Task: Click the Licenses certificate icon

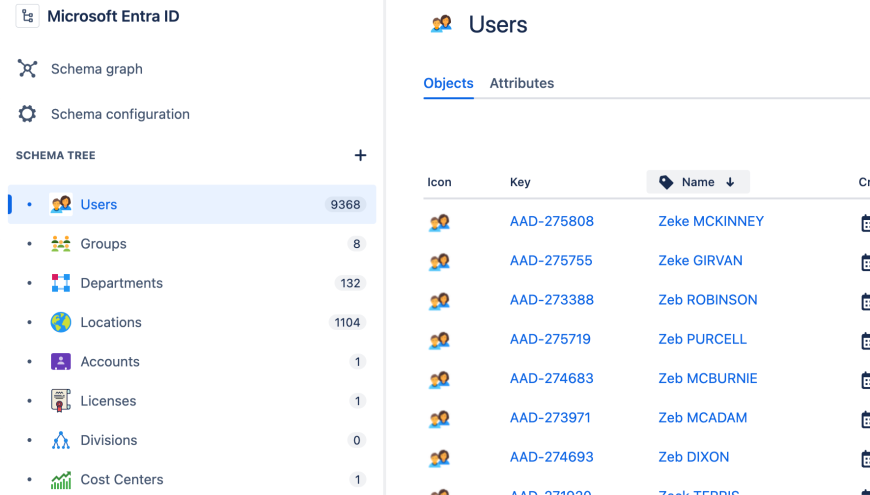Action: (61, 401)
